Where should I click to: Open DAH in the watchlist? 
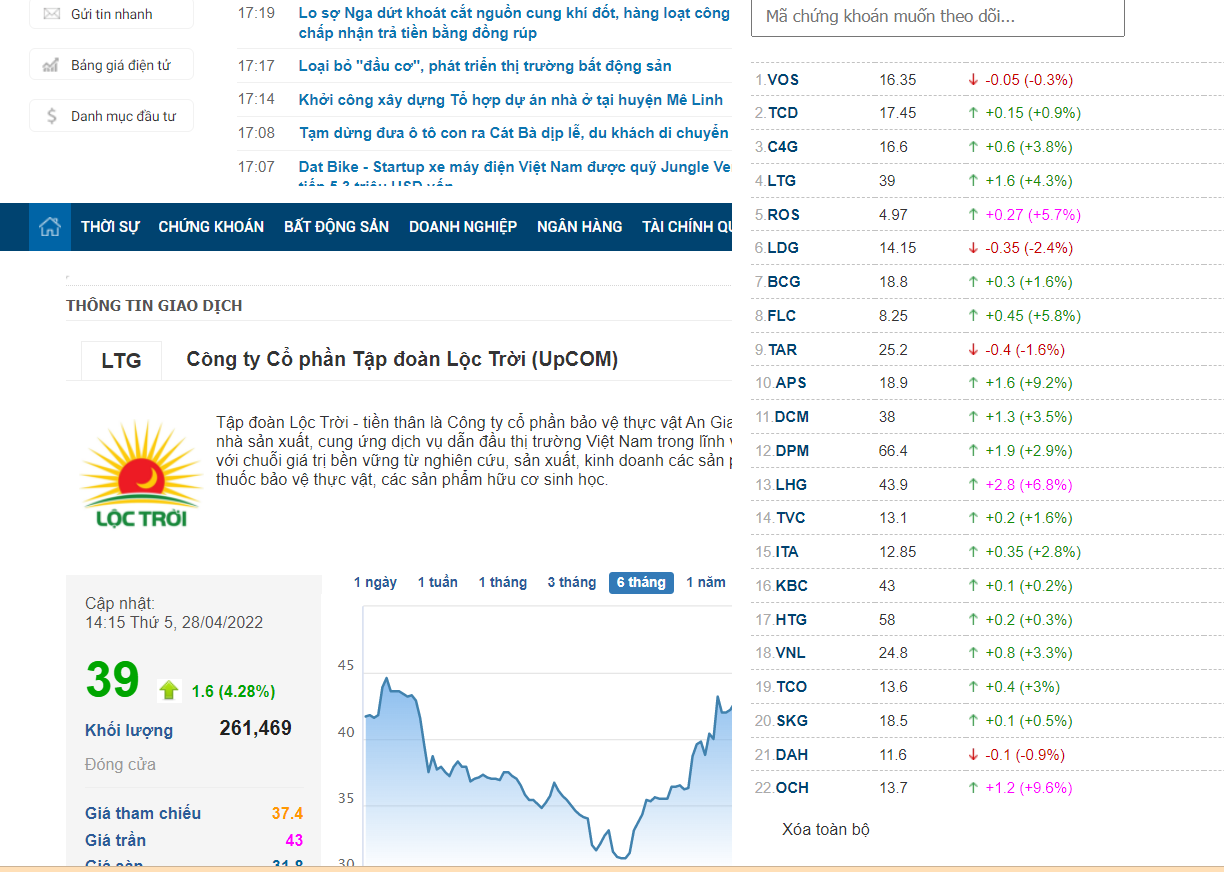point(792,755)
